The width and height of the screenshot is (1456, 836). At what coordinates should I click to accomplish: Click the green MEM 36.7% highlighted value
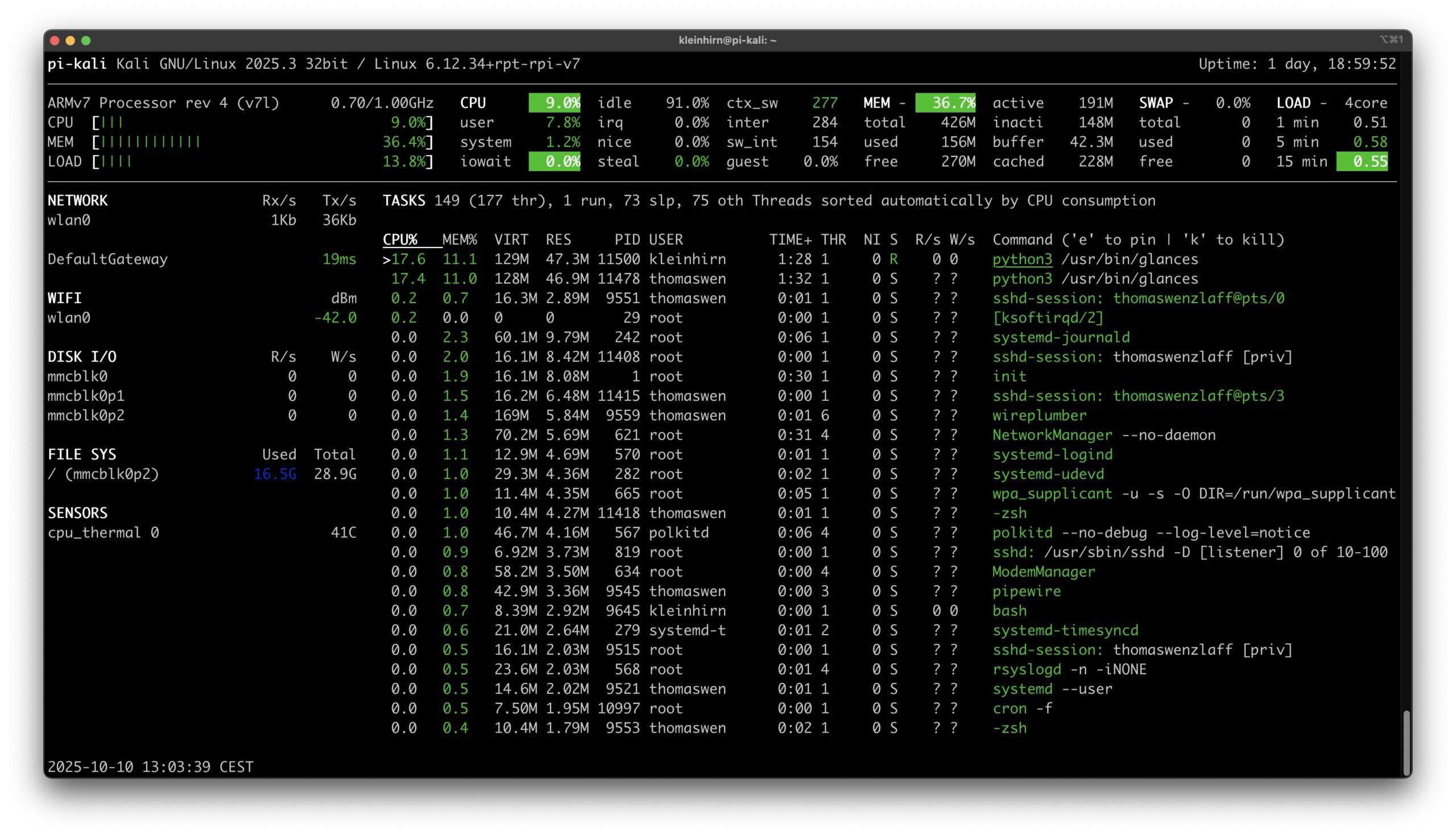[x=945, y=103]
